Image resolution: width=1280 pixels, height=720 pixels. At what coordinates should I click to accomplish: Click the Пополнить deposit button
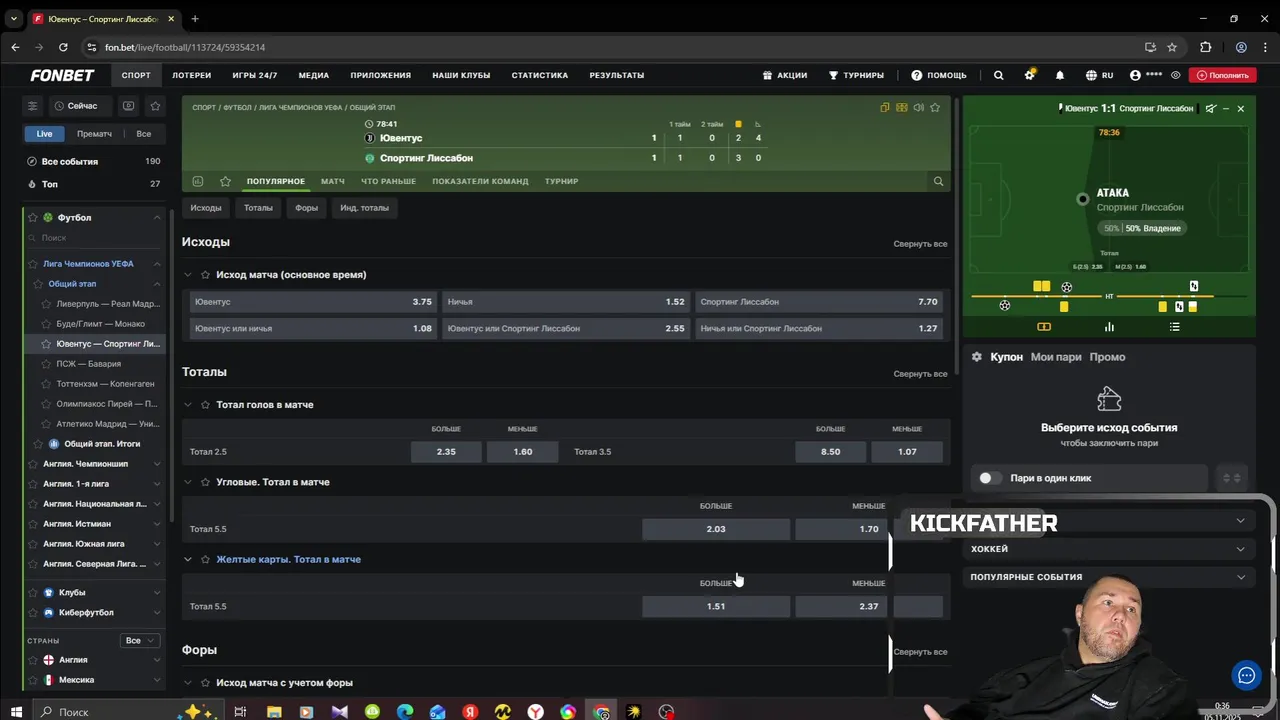(1222, 75)
